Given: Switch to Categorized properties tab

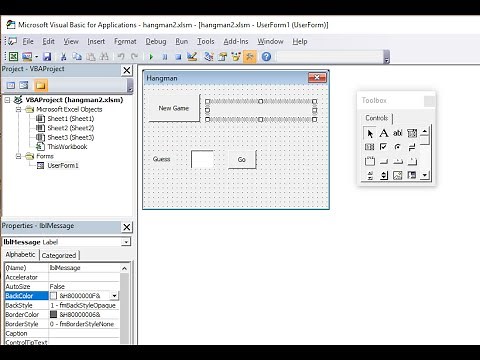Looking at the screenshot, I should 59,255.
